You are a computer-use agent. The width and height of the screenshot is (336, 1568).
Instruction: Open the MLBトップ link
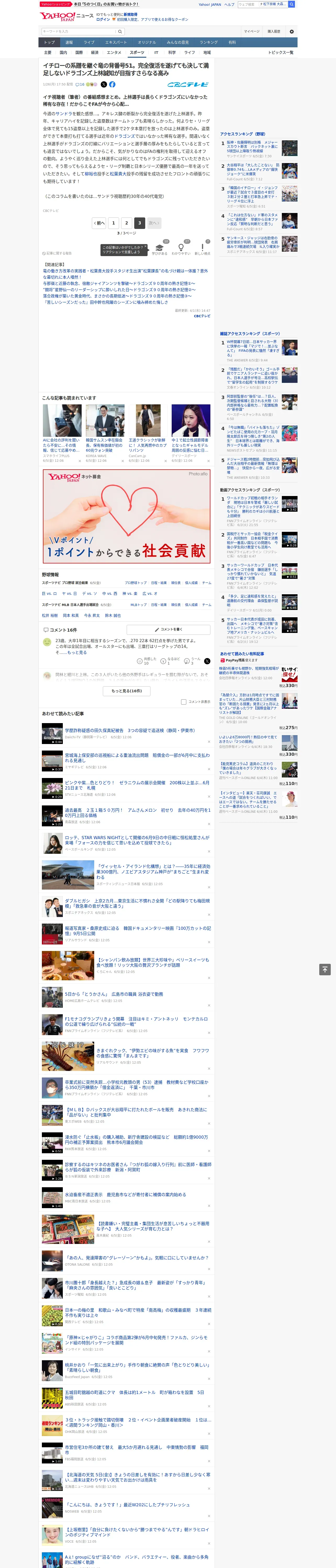(138, 605)
